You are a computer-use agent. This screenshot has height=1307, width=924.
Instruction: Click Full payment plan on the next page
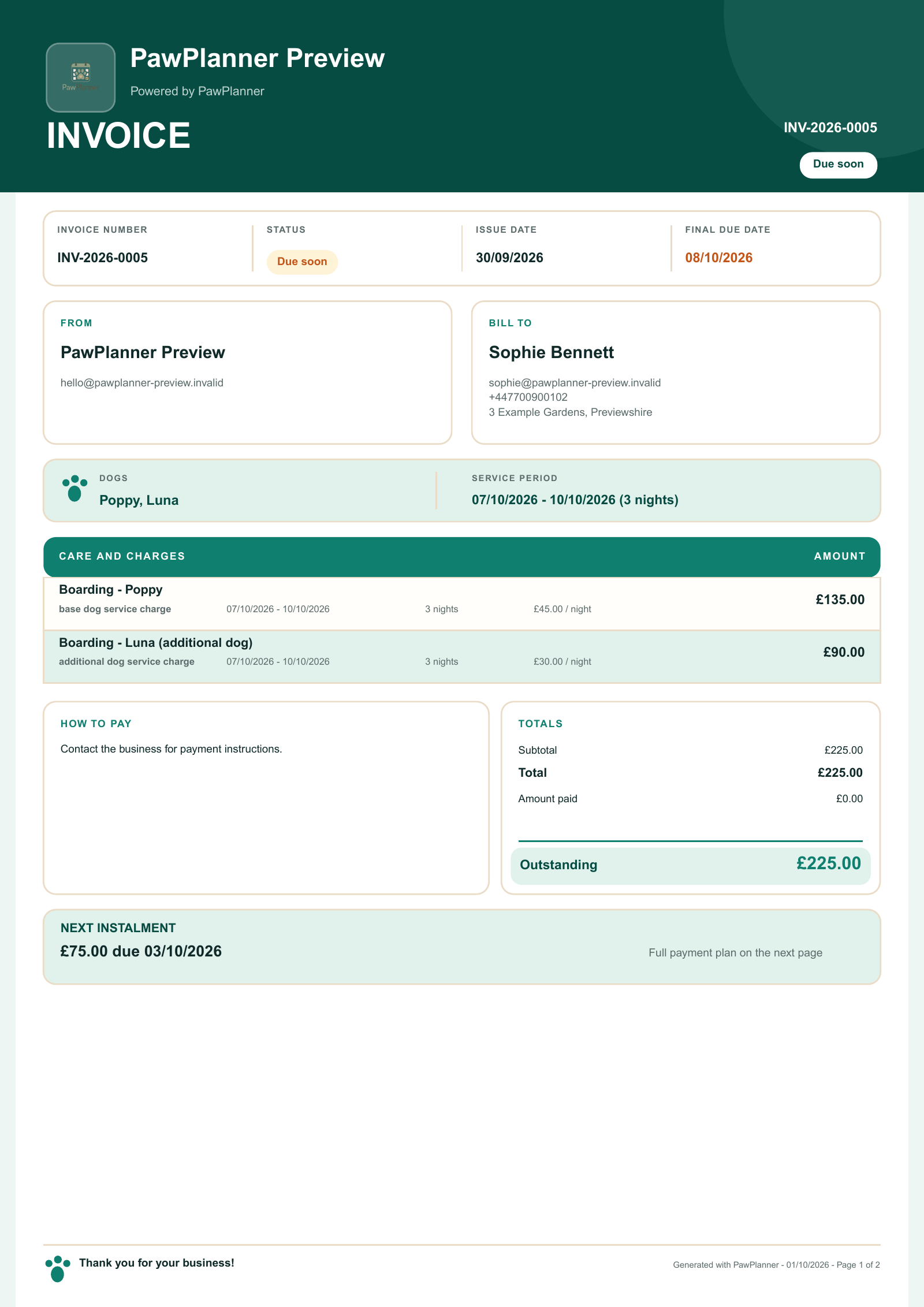coord(735,953)
